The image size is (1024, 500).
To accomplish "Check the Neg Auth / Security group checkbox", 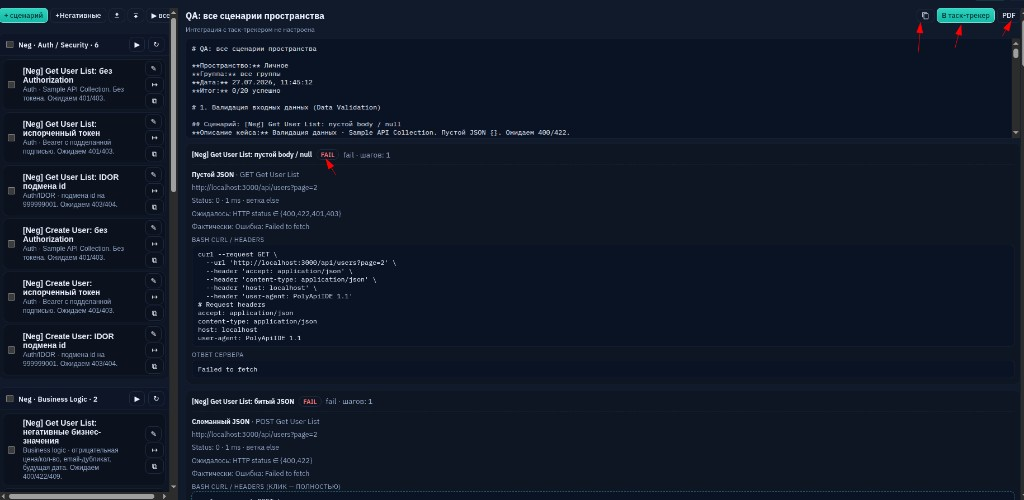I will [10, 45].
